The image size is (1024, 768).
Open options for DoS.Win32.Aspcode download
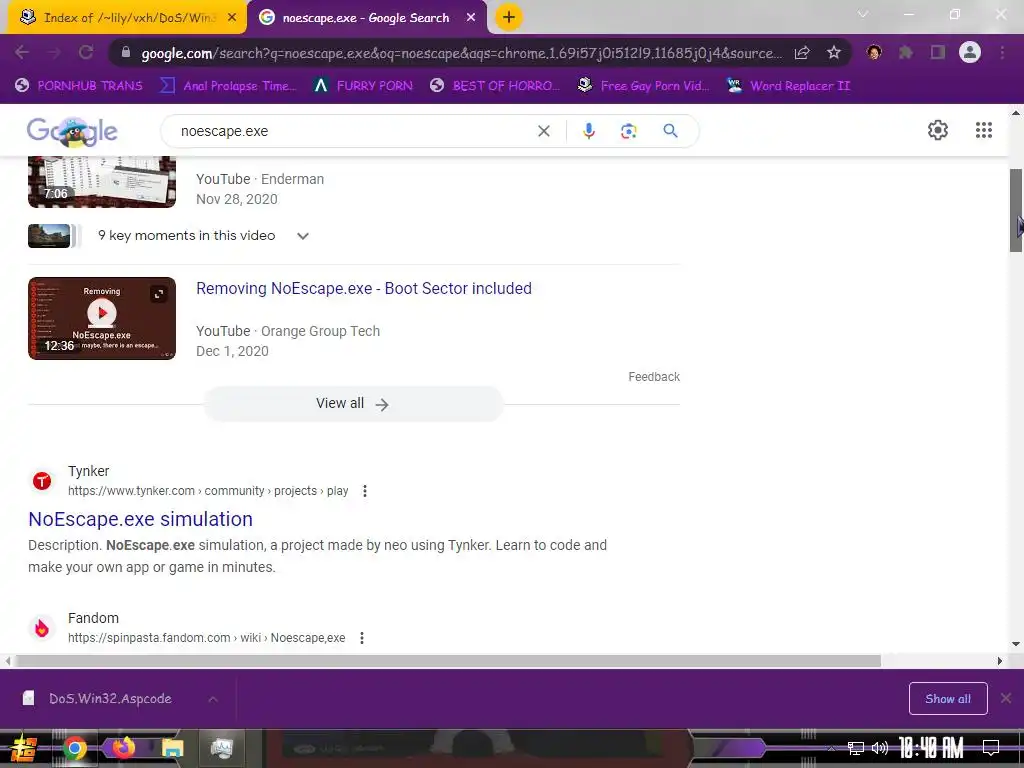(x=213, y=699)
